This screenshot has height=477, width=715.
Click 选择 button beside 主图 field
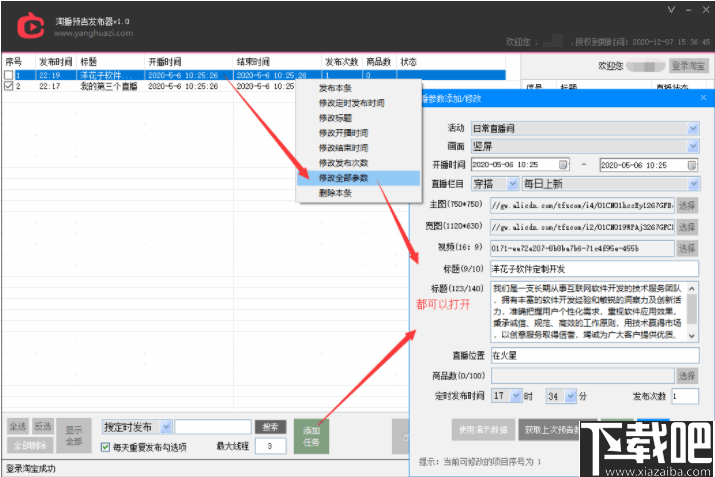[687, 206]
